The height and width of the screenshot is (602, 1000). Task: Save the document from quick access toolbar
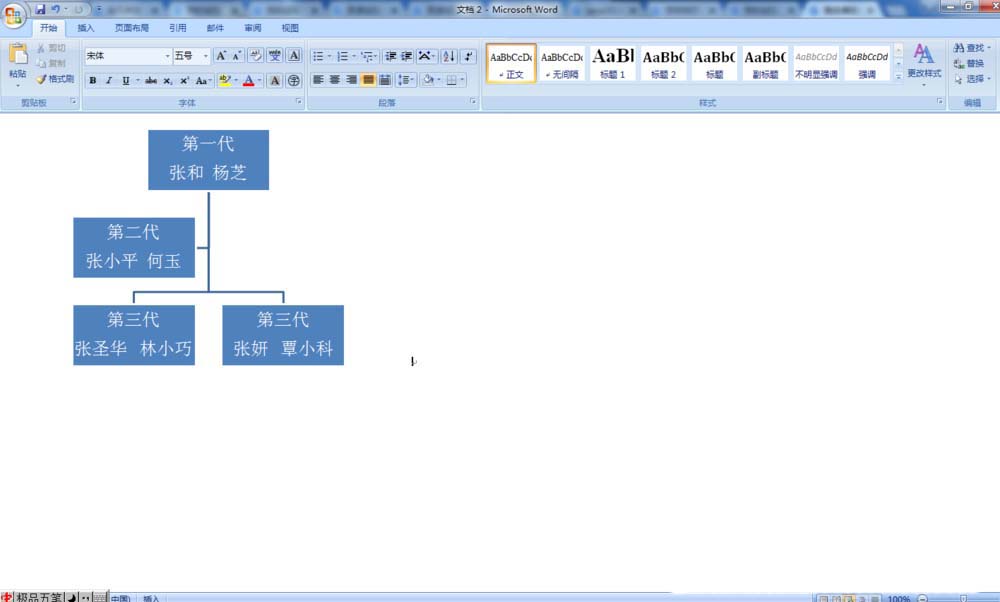[40, 9]
